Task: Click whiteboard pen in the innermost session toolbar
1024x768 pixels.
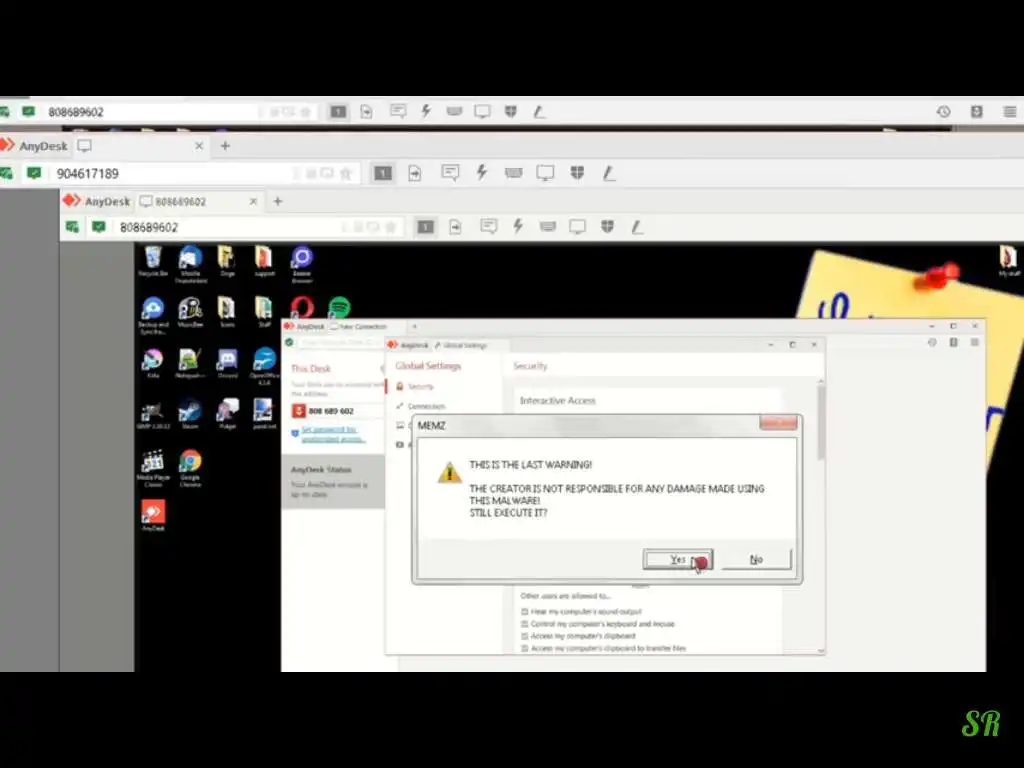Action: pos(637,227)
